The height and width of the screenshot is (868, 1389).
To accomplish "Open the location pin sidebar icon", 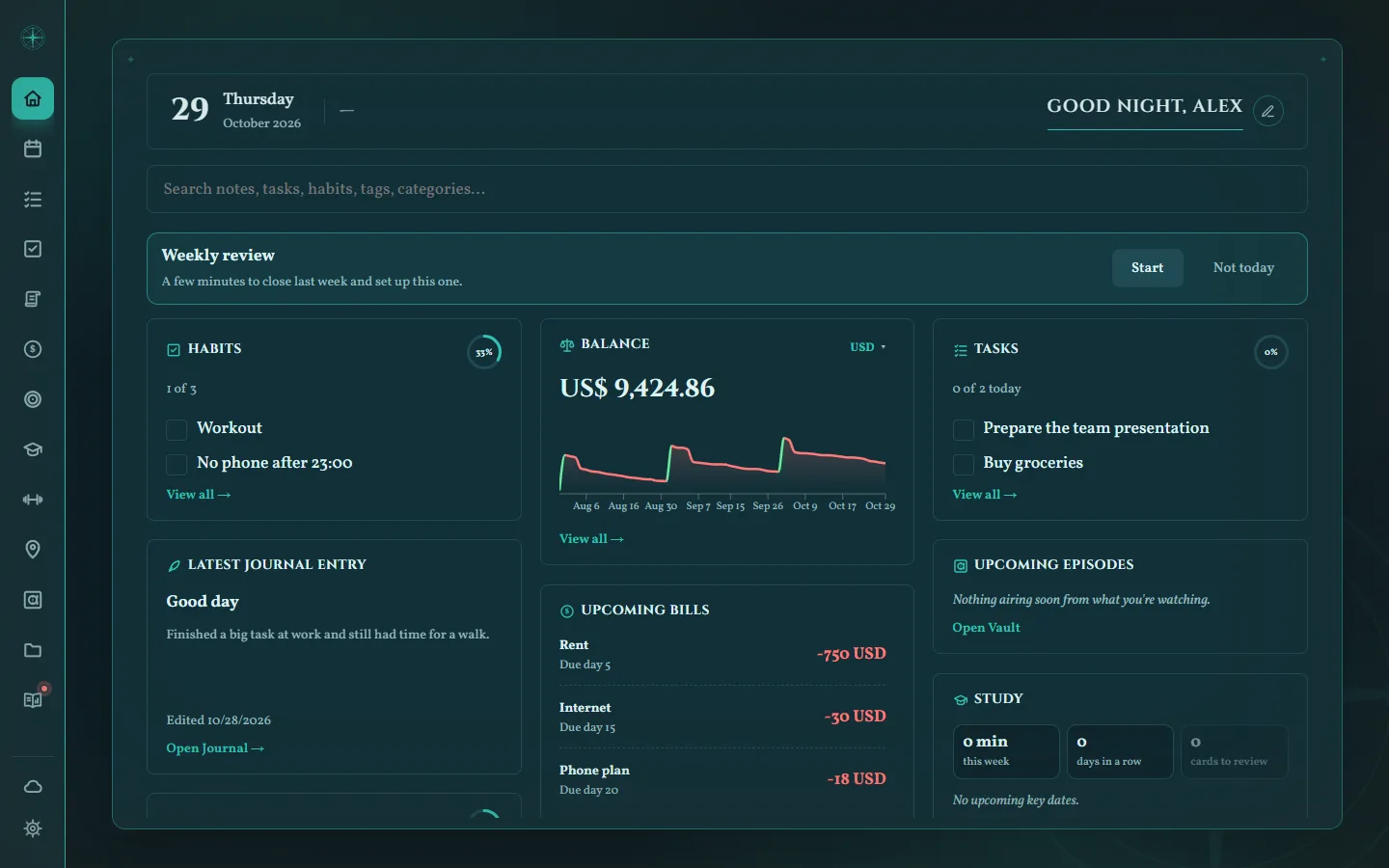I will pos(33,550).
